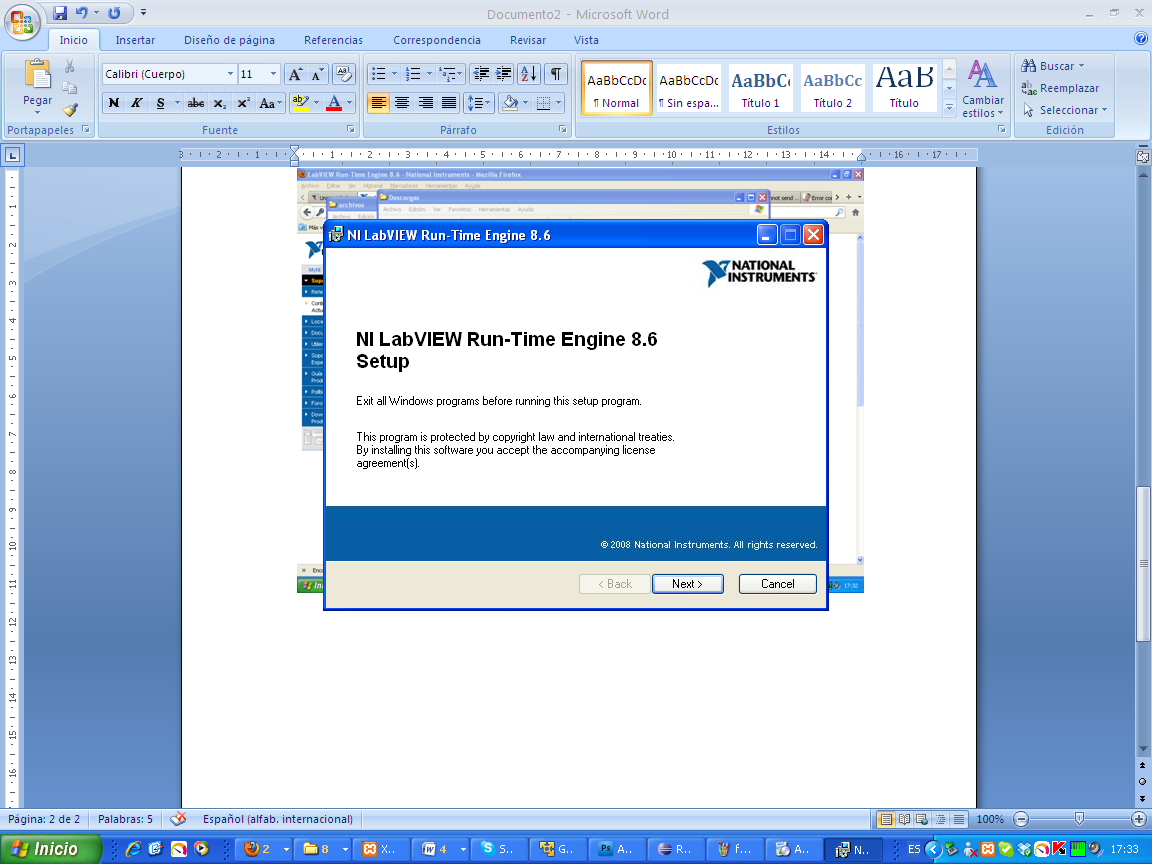Open Word Help question mark icon
Image resolution: width=1152 pixels, height=864 pixels.
pos(1141,39)
